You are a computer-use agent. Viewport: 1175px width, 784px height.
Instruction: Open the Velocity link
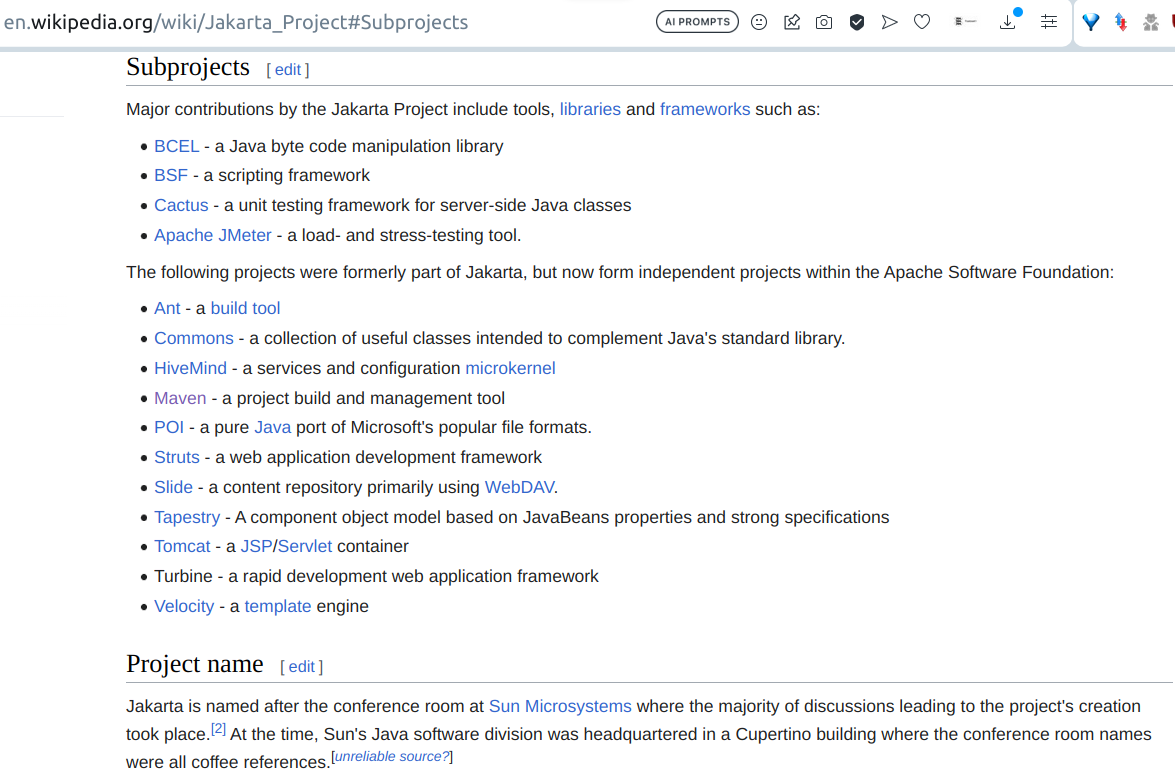[184, 606]
